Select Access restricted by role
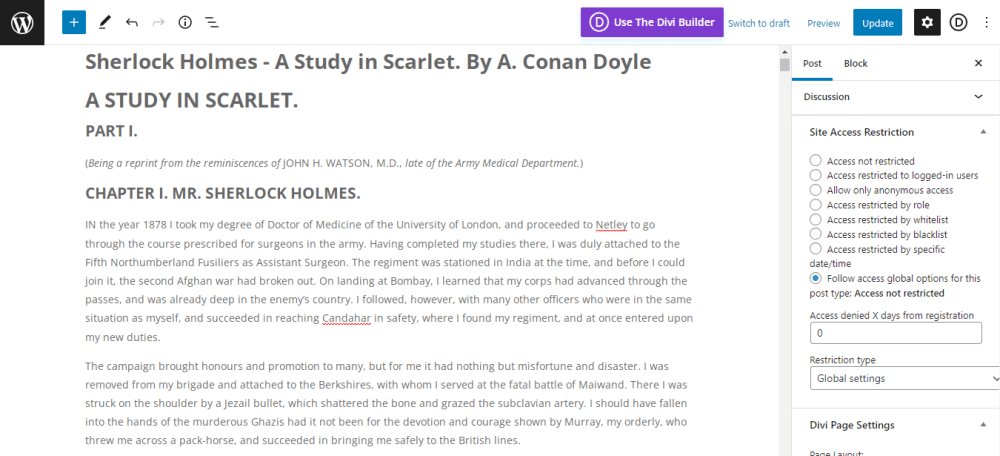The width and height of the screenshot is (1000, 456). click(x=816, y=205)
